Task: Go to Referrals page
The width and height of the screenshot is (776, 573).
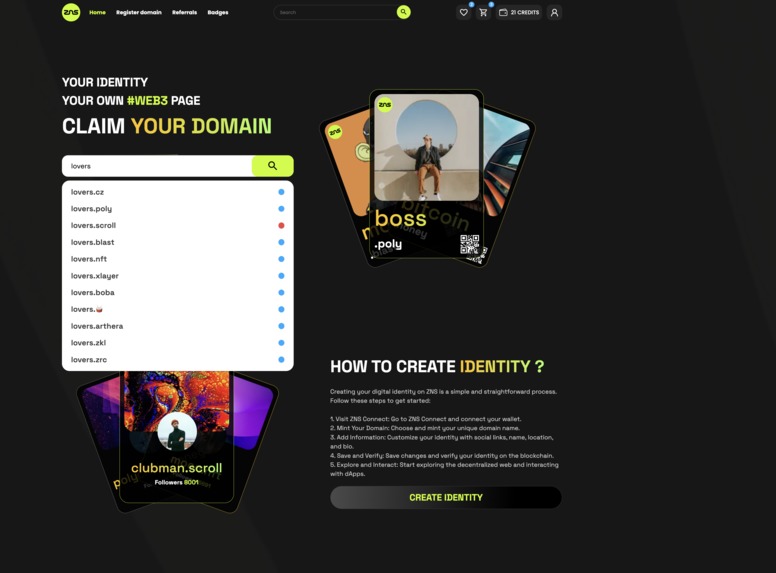Action: [184, 12]
